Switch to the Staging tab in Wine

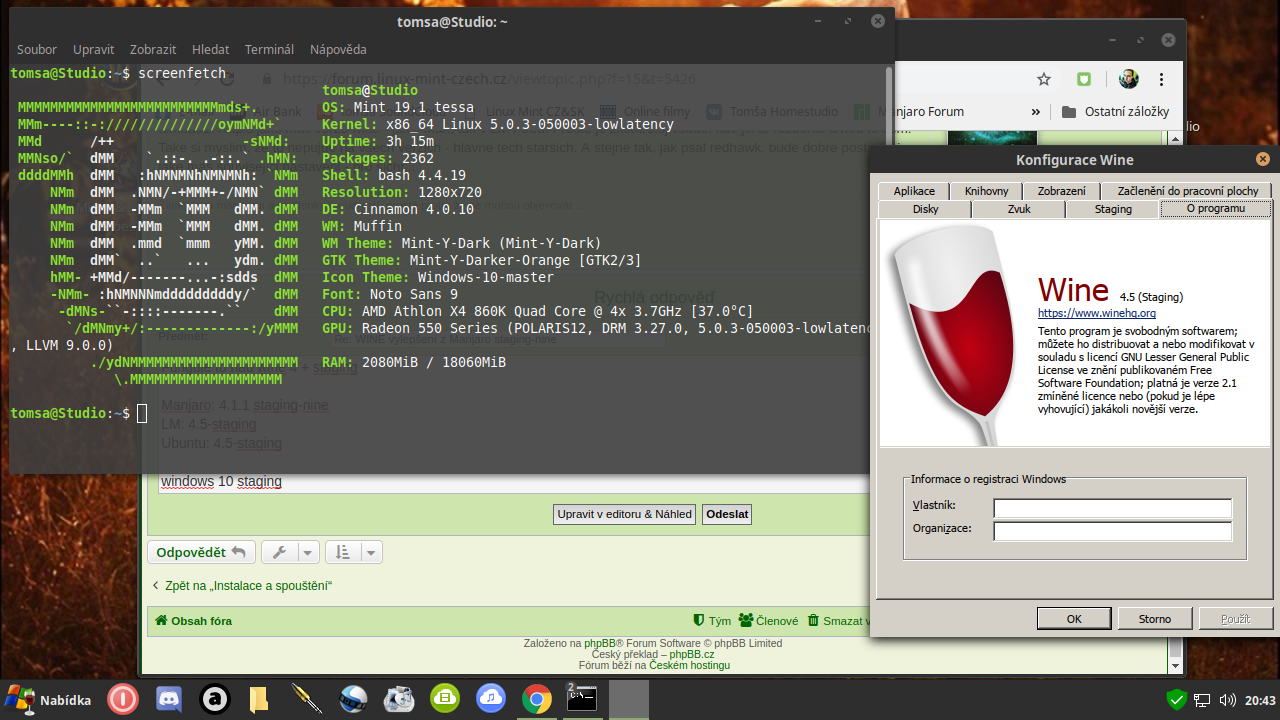(1113, 209)
